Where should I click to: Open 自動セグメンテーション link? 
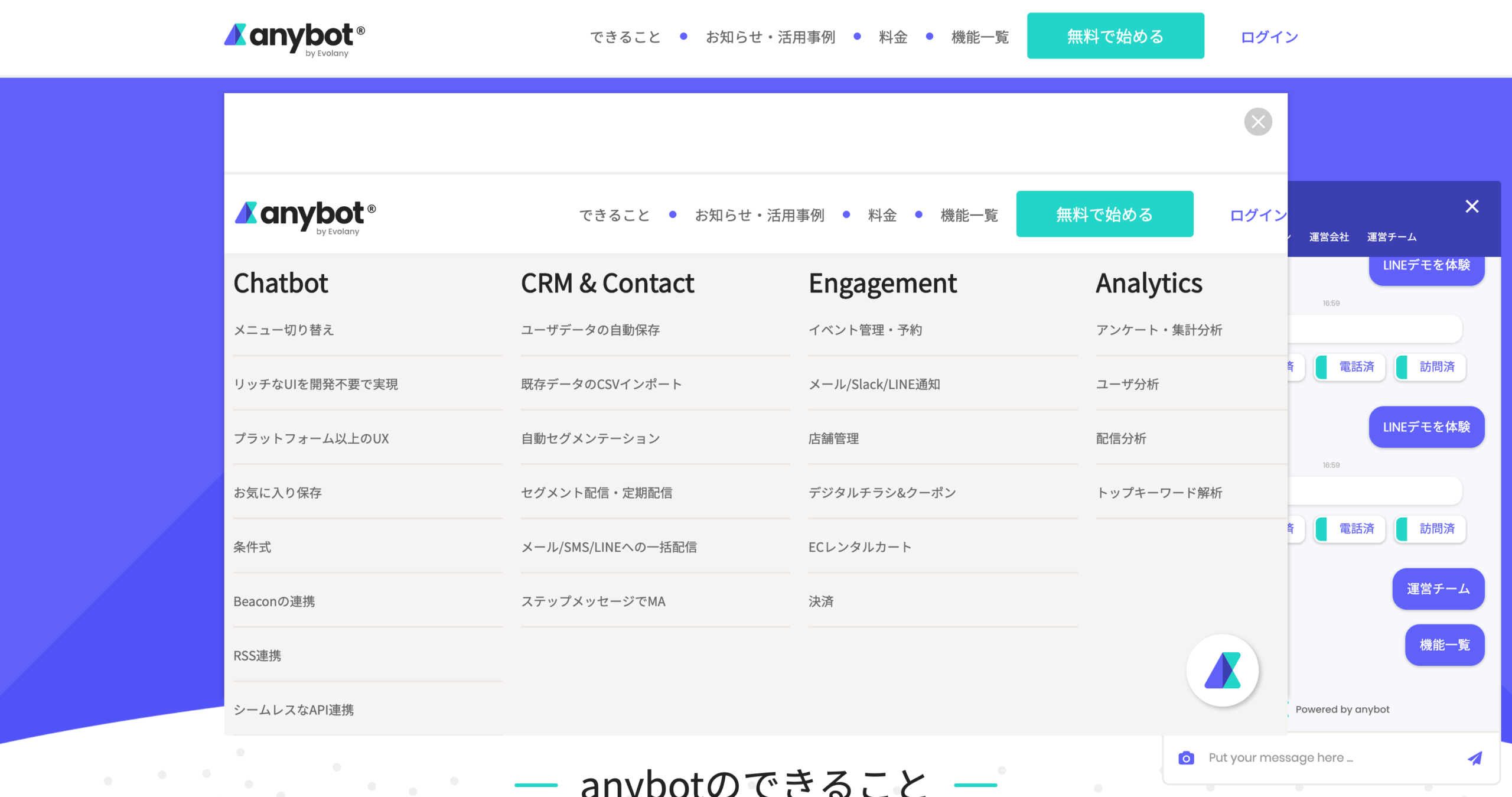590,438
